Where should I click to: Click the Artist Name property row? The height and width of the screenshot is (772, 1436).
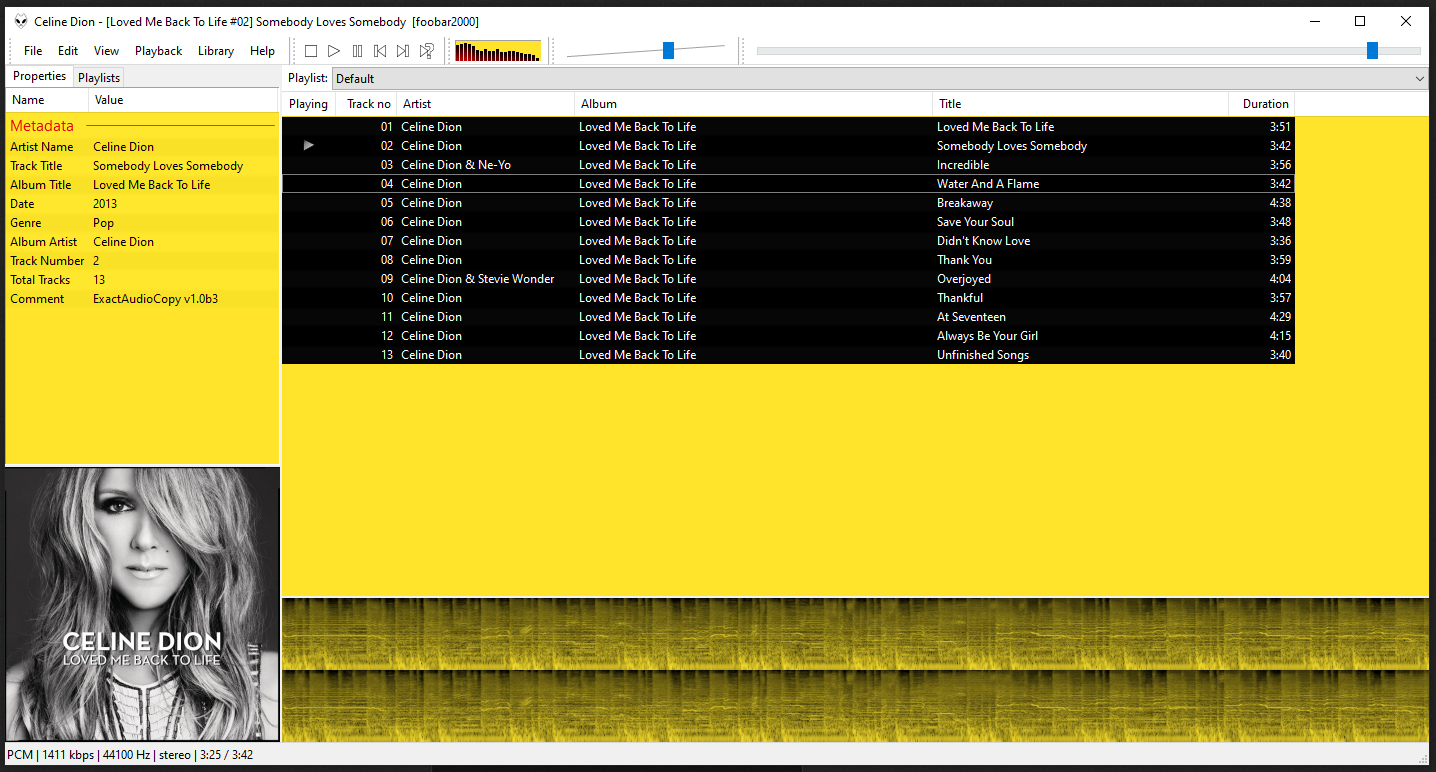(142, 147)
